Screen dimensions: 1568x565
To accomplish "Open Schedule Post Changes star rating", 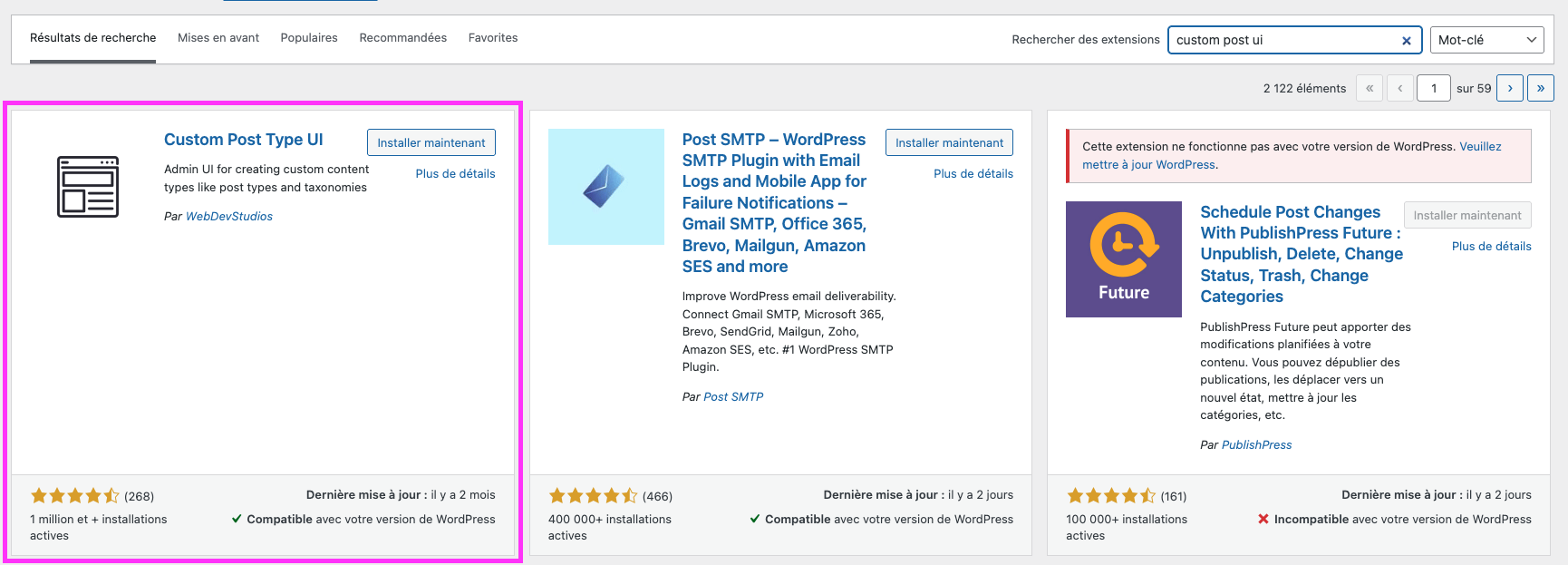I will point(1111,496).
